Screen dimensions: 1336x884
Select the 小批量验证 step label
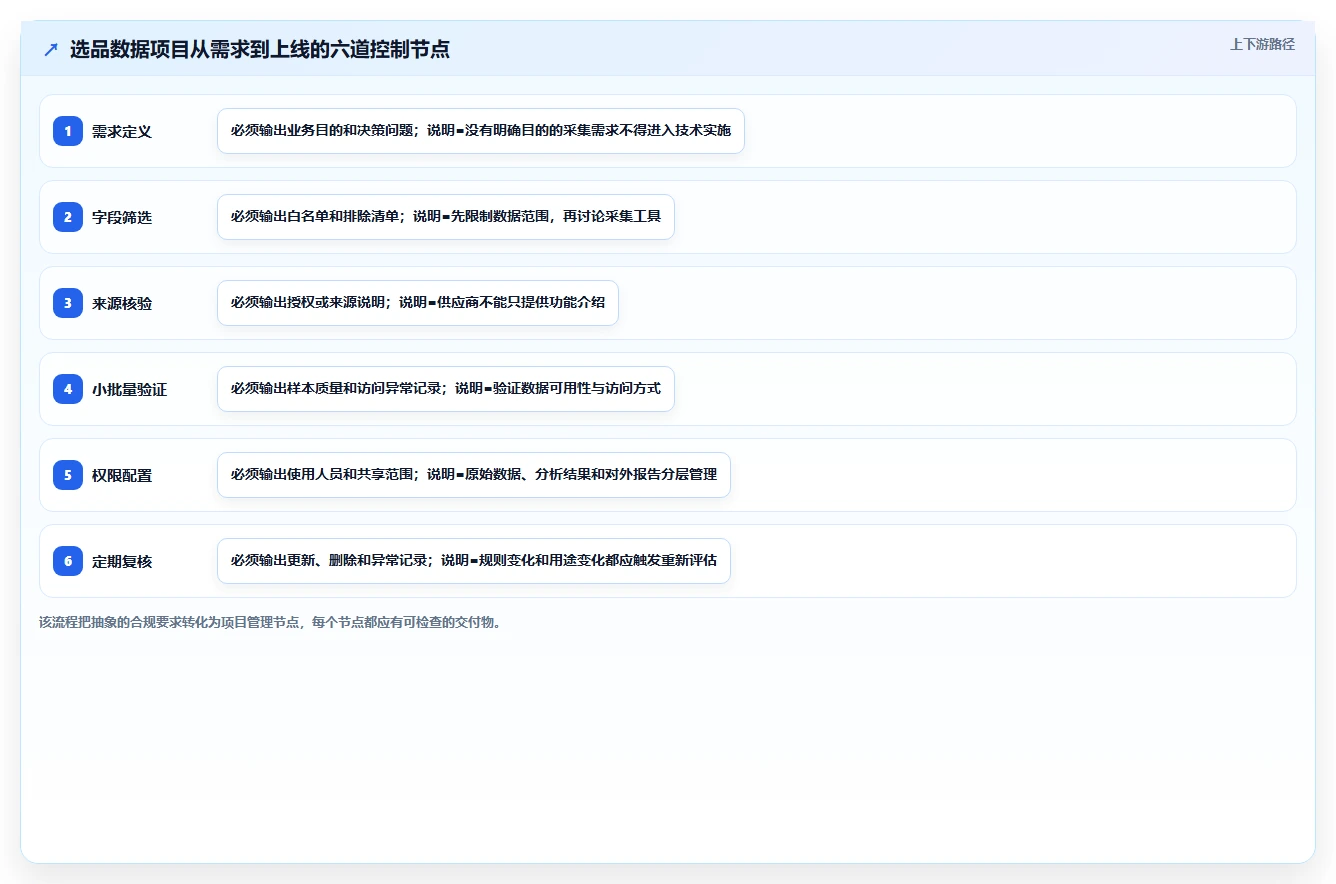130,389
